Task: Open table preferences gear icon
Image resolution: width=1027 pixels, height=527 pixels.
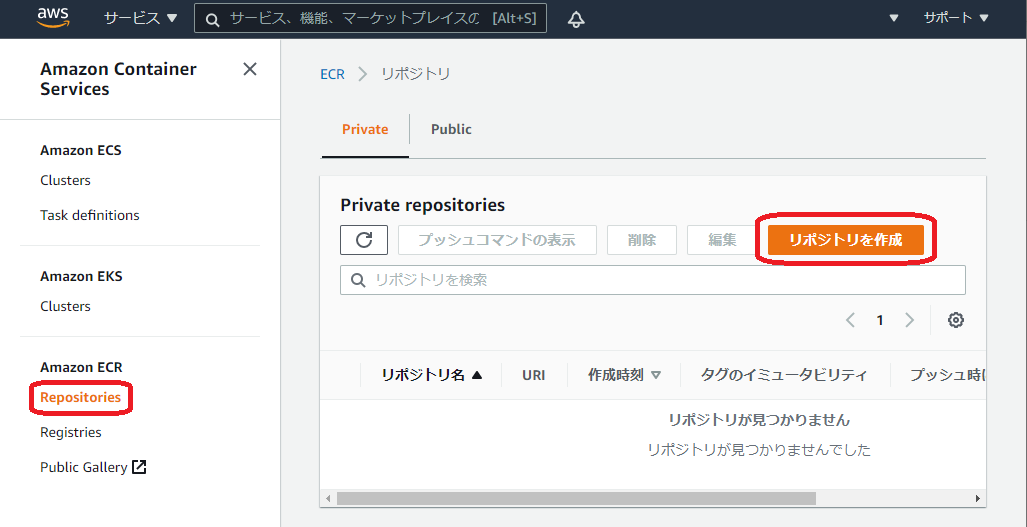Action: click(x=956, y=320)
